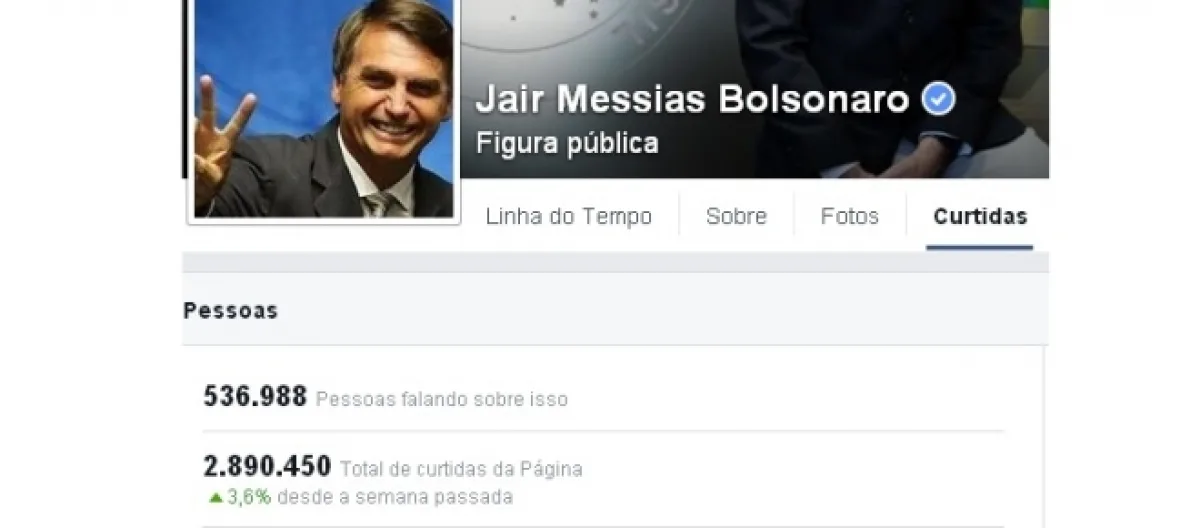
Task: Click the blue underline beneath Curtidas
Action: [x=979, y=246]
